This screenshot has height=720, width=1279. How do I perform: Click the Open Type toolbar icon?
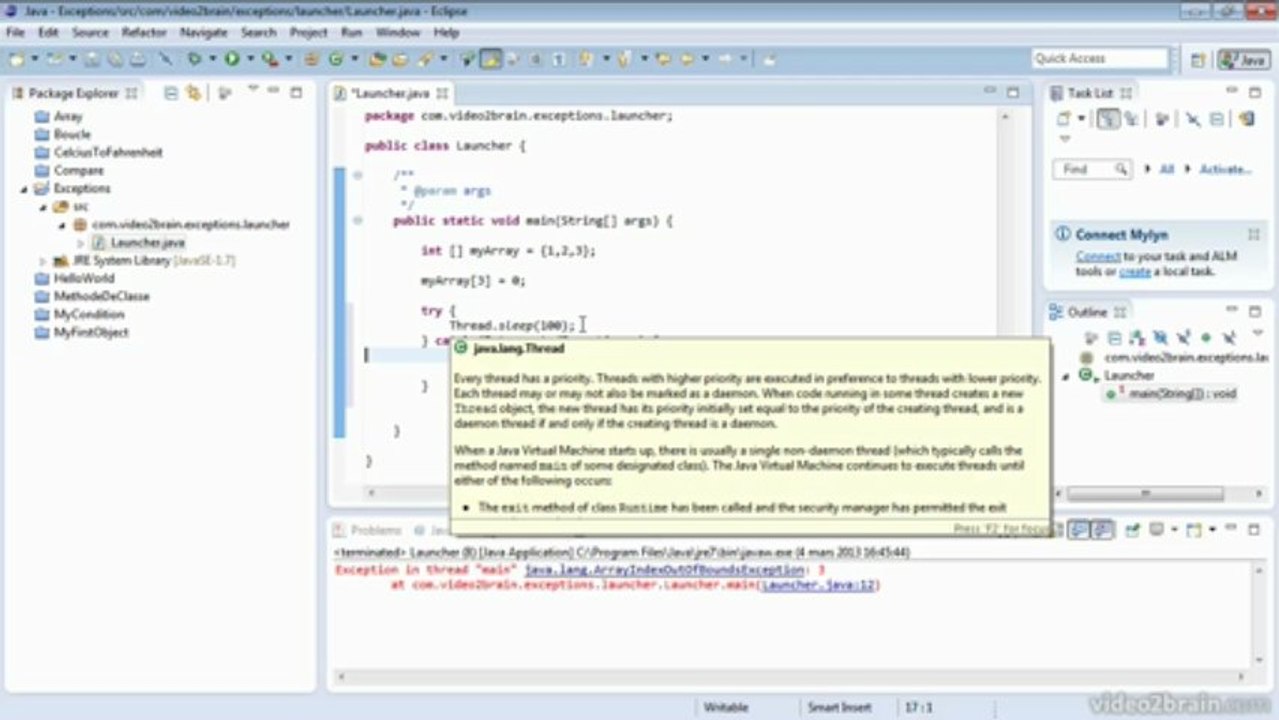(376, 59)
